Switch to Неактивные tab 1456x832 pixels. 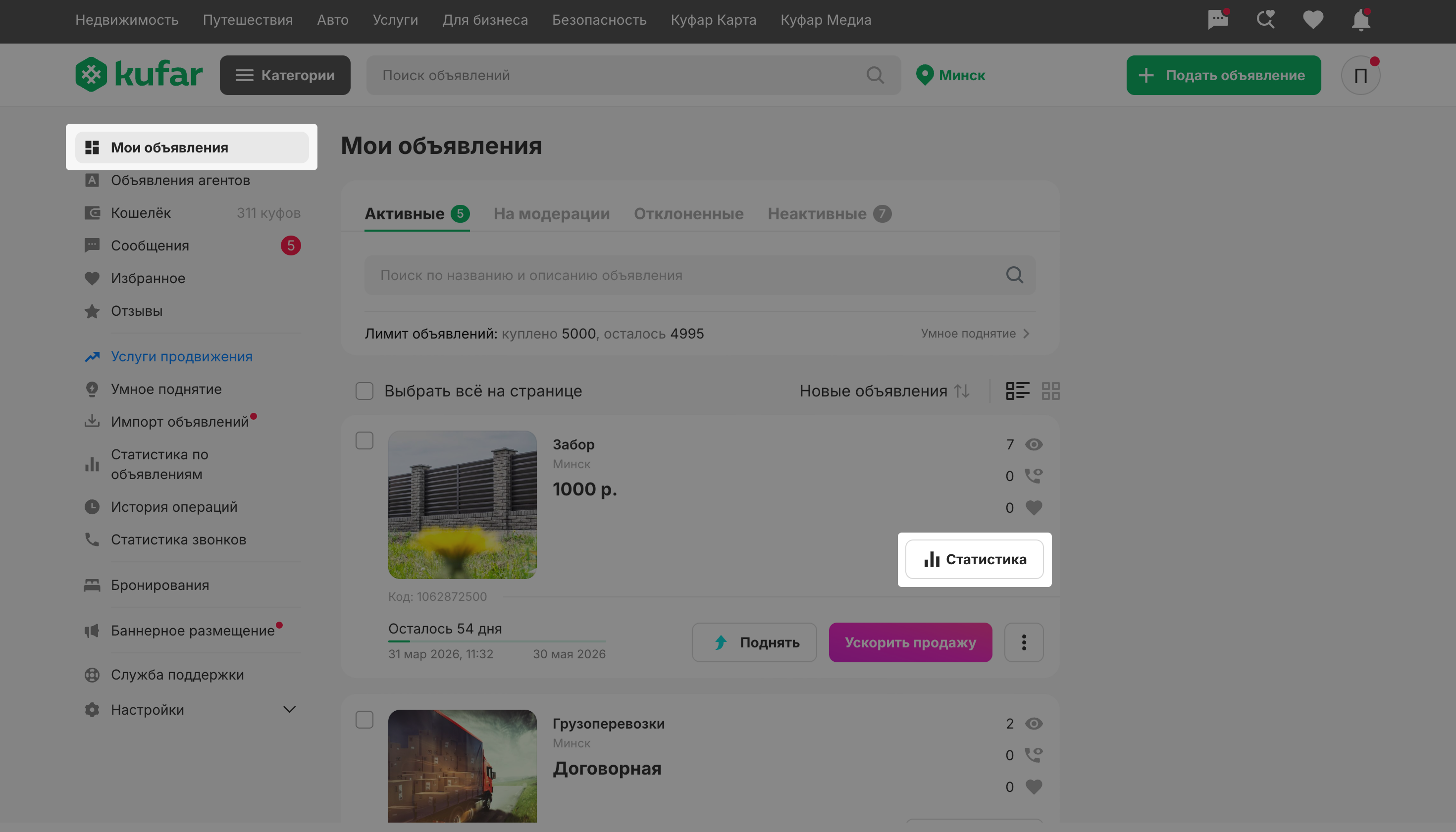(x=829, y=214)
